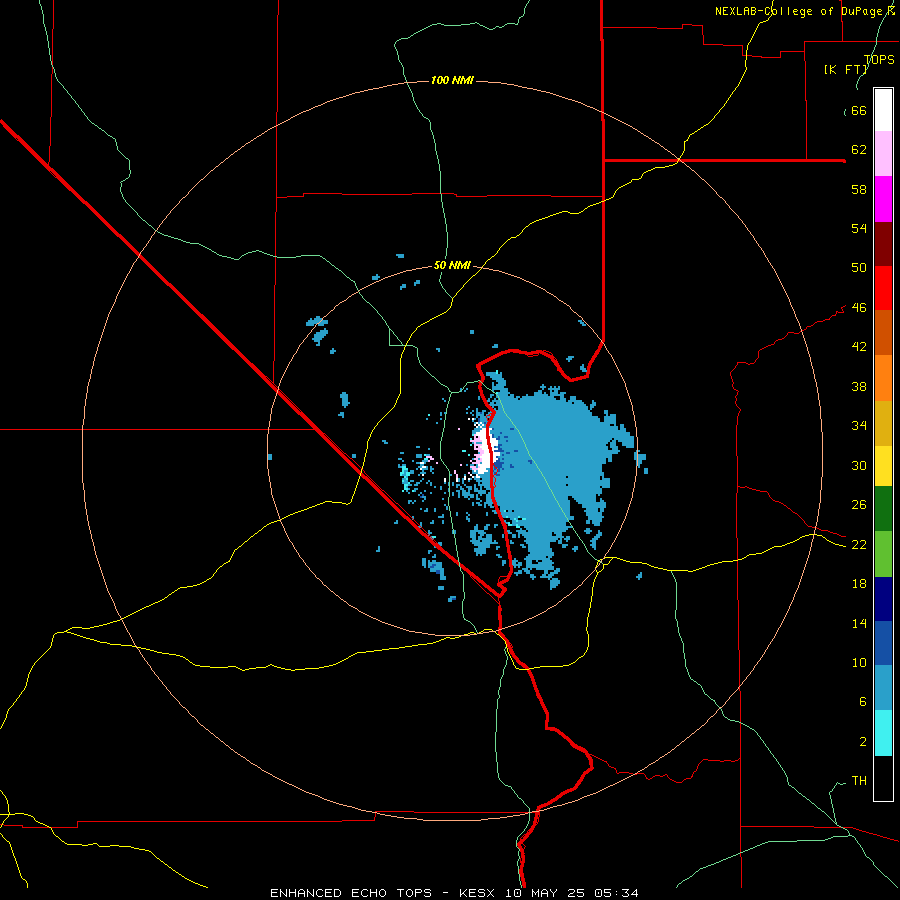Click the 6 legend label
The image size is (900, 900).
pyautogui.click(x=863, y=702)
